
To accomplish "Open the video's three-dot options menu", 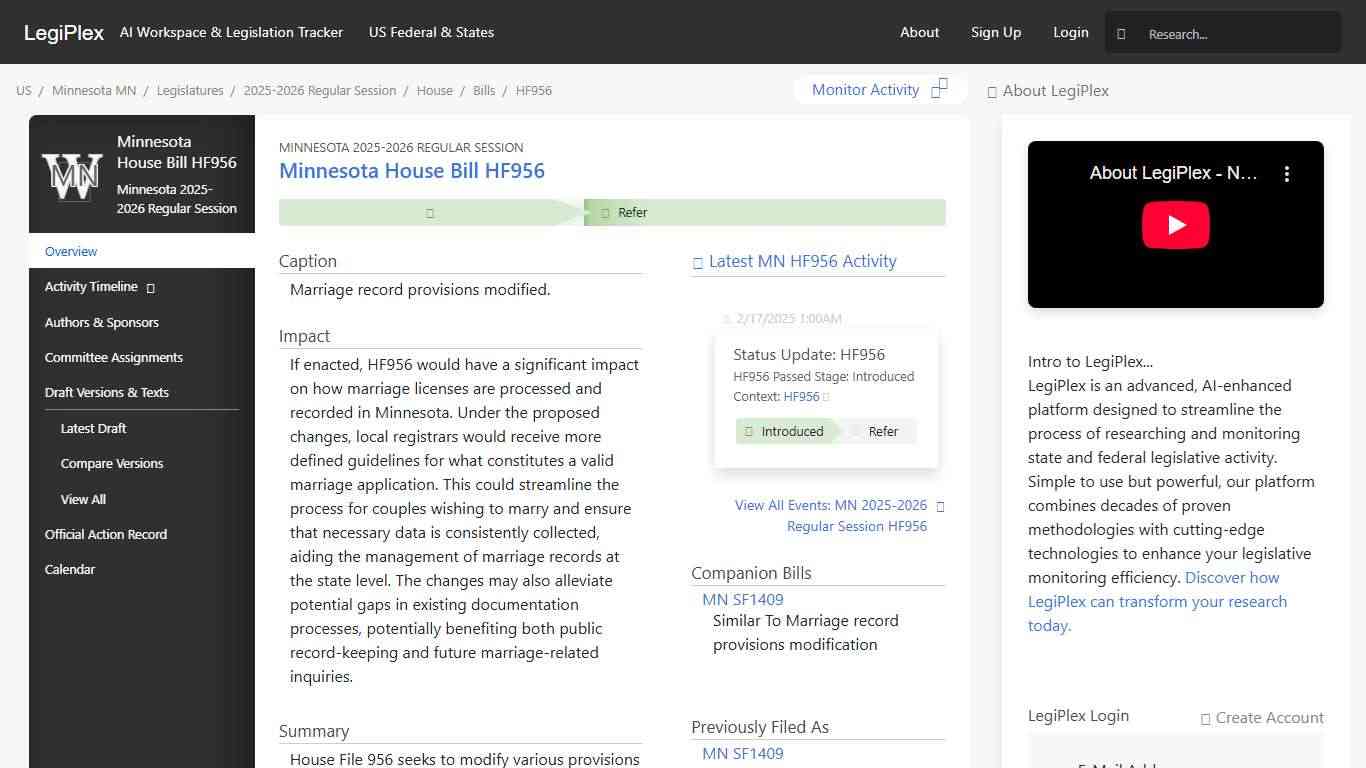I will (1287, 174).
